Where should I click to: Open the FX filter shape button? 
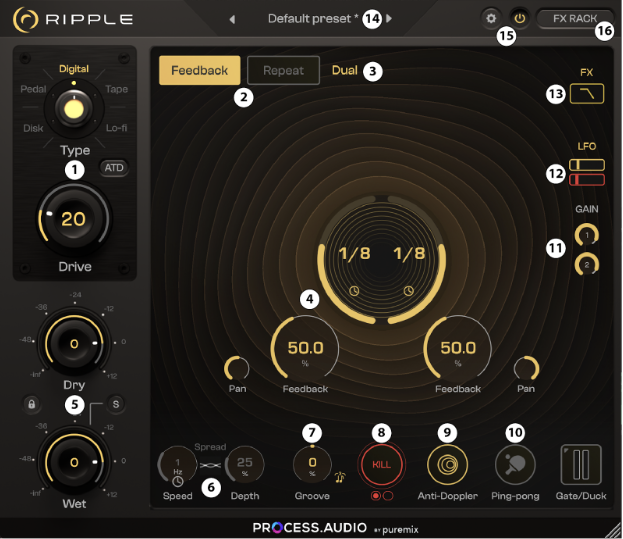(x=587, y=93)
